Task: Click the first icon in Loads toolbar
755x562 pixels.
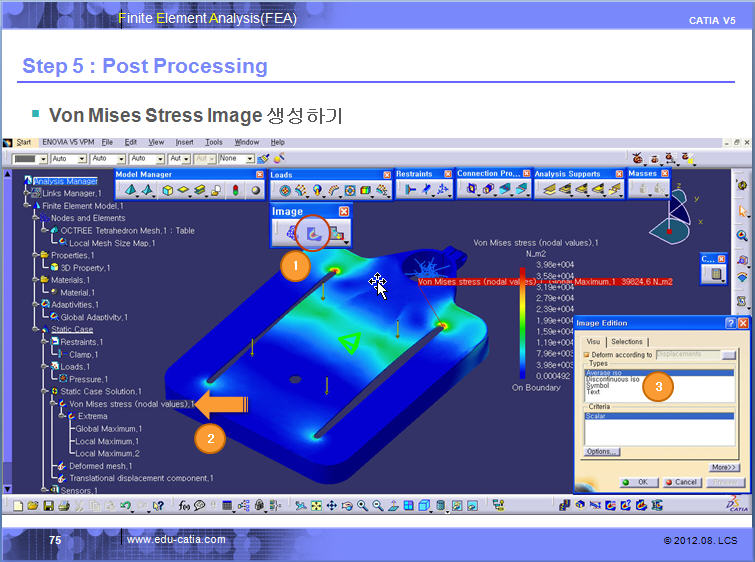Action: 285,189
